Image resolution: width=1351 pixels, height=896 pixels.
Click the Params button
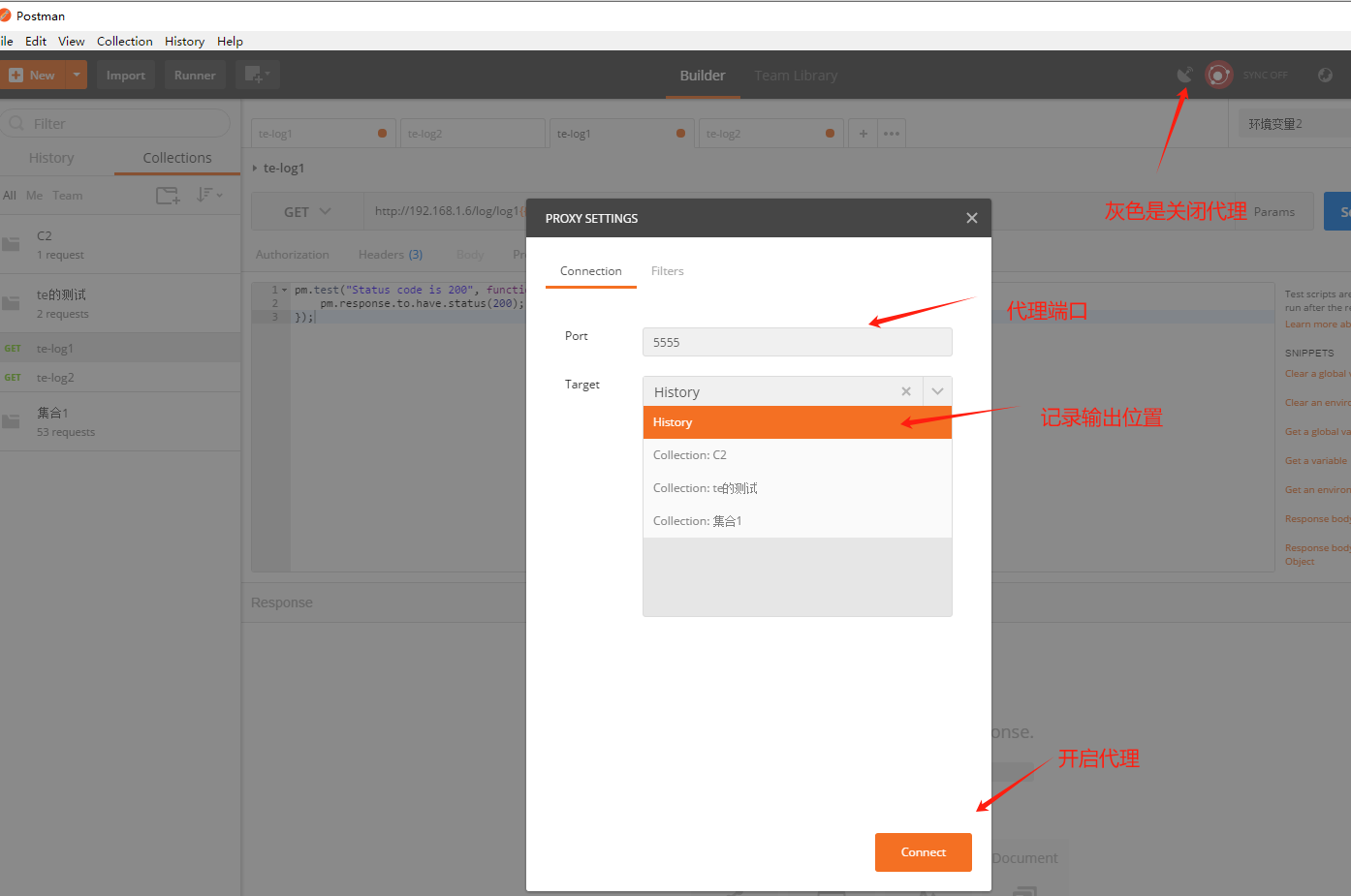pyautogui.click(x=1274, y=211)
